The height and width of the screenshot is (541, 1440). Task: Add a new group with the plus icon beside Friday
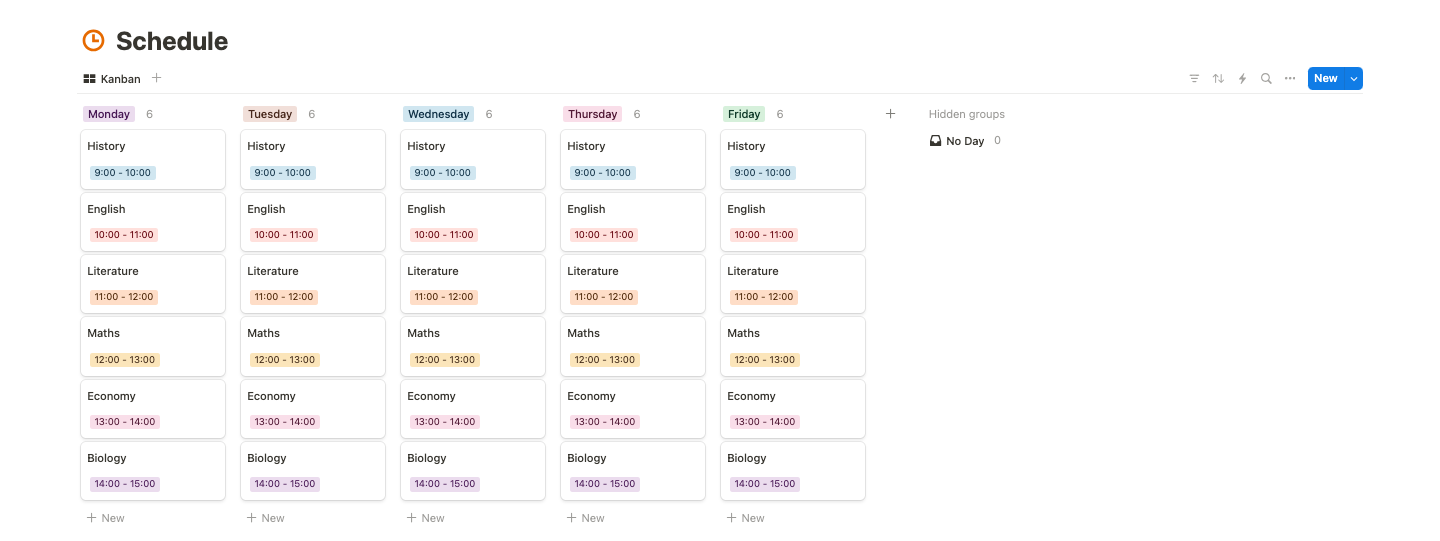point(890,114)
